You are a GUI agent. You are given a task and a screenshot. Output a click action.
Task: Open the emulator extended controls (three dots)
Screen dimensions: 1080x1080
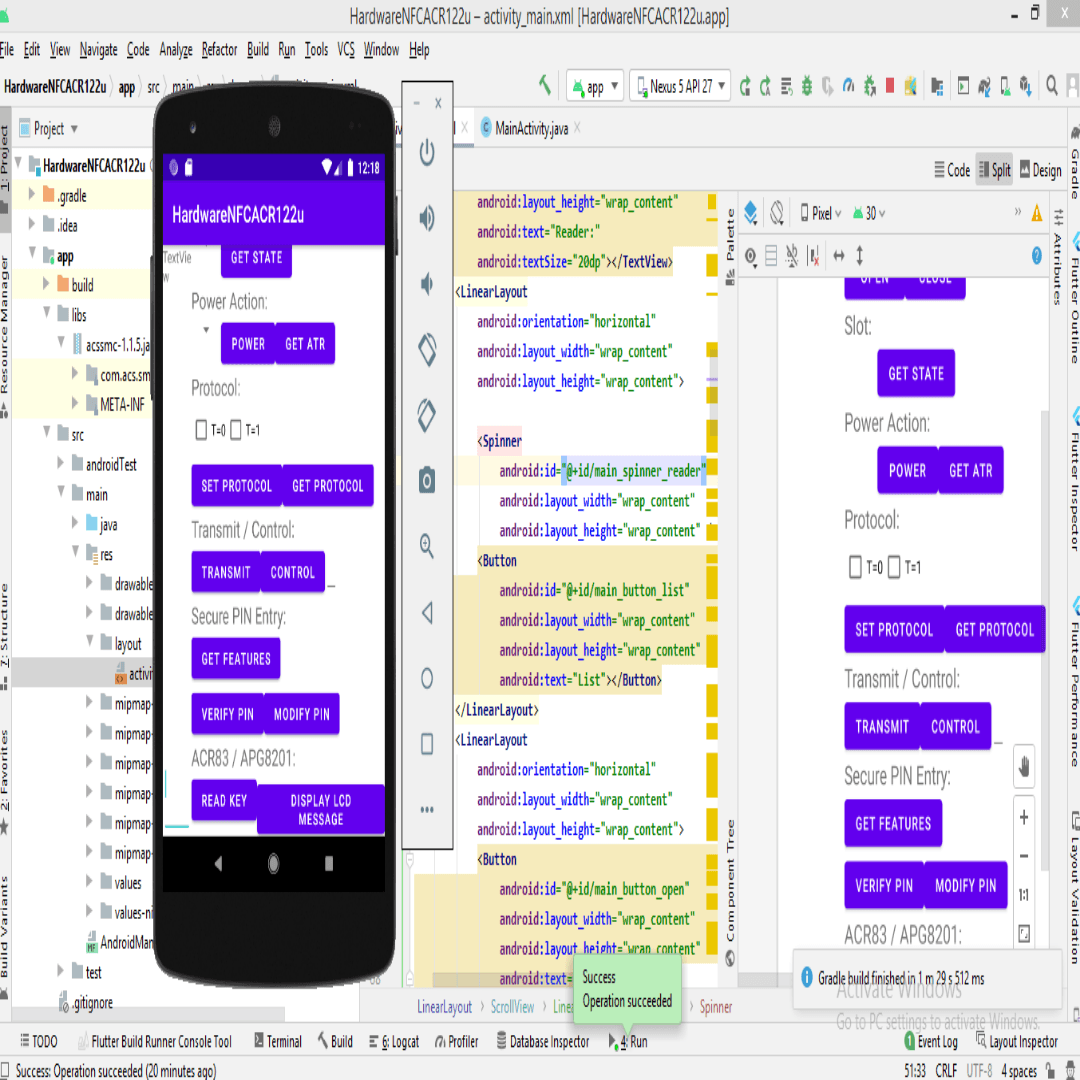(x=427, y=809)
